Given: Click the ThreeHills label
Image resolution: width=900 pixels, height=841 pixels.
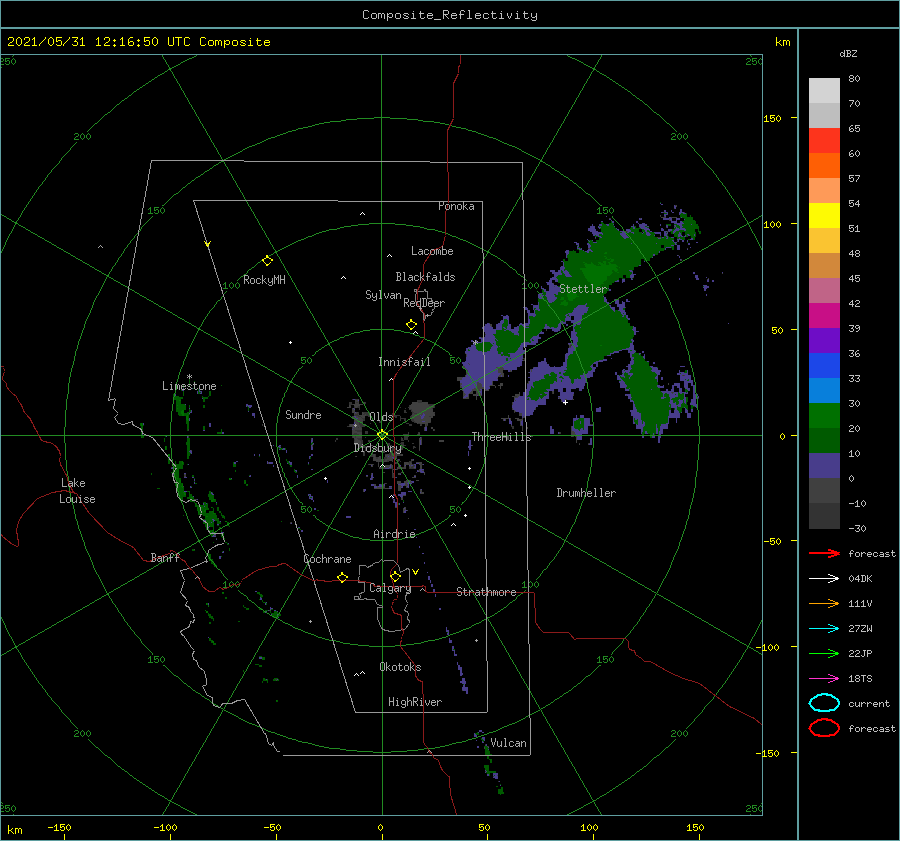Looking at the screenshot, I should (502, 437).
